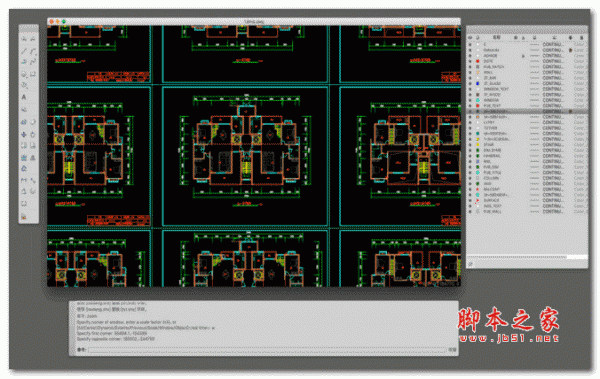
Task: Select the Circle tool in the left palette
Action: click(24, 74)
